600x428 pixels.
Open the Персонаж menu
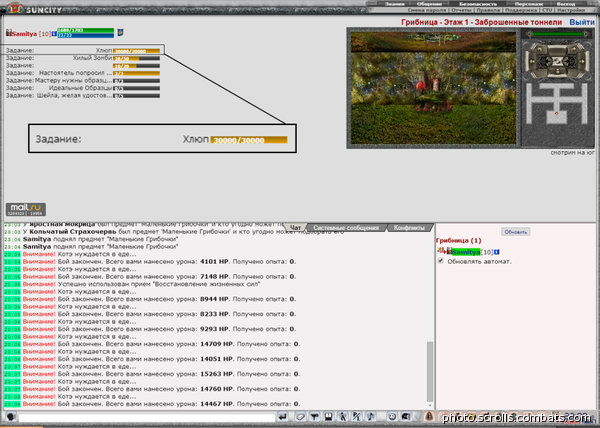click(529, 4)
